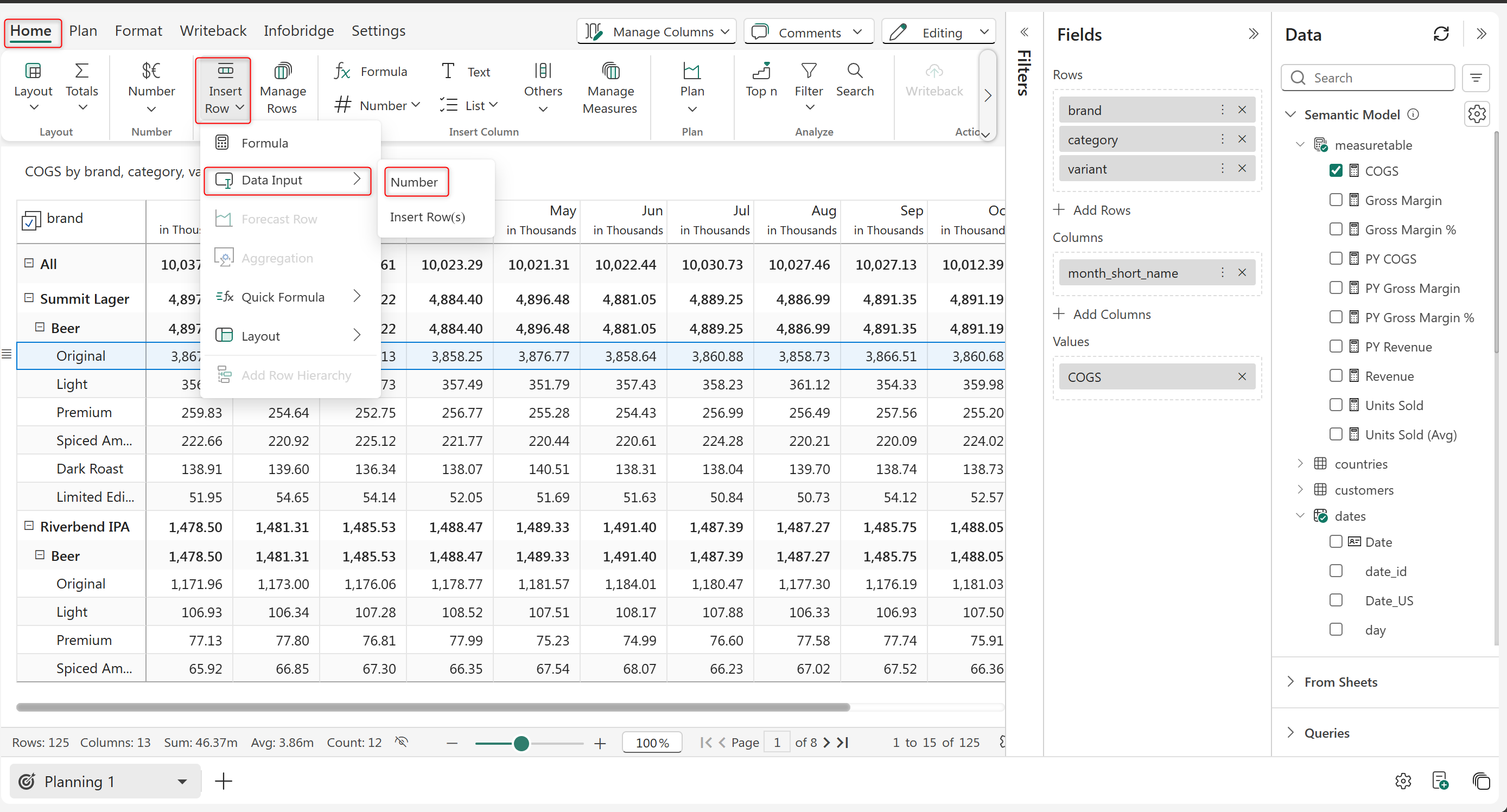Image resolution: width=1507 pixels, height=812 pixels.
Task: Remove the variant field from Rows
Action: click(x=1242, y=168)
